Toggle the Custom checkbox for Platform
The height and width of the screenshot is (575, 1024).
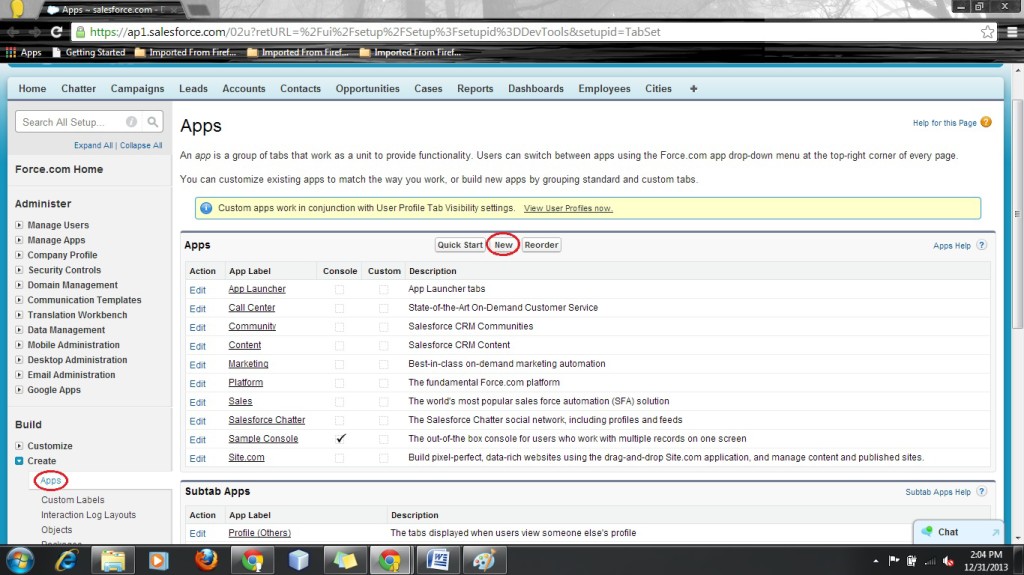pyautogui.click(x=383, y=383)
